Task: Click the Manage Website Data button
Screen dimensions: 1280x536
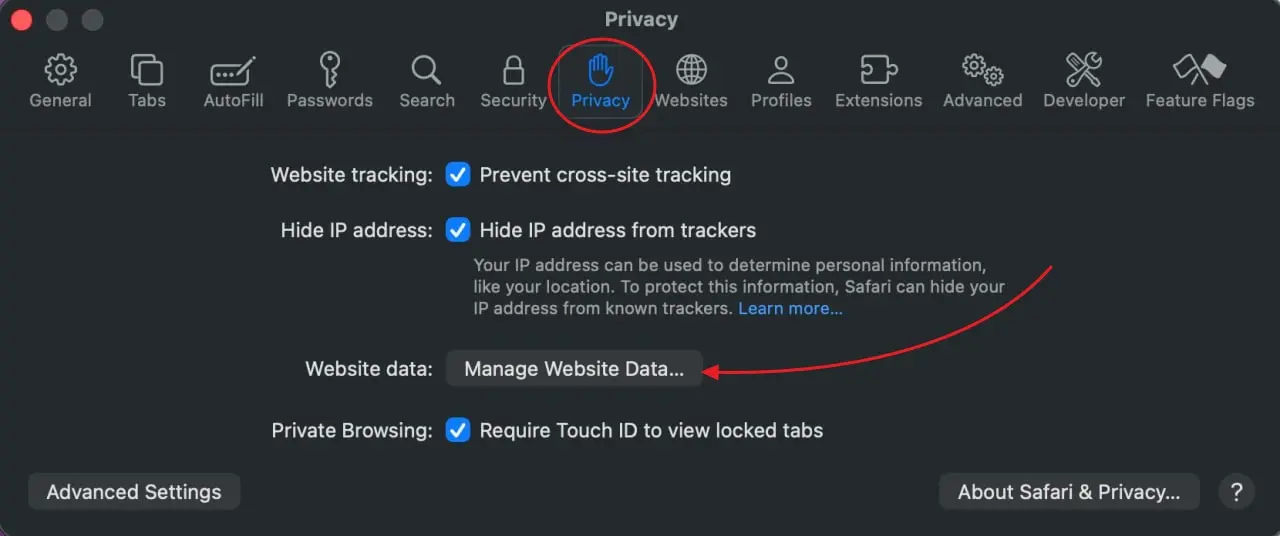Action: [574, 369]
